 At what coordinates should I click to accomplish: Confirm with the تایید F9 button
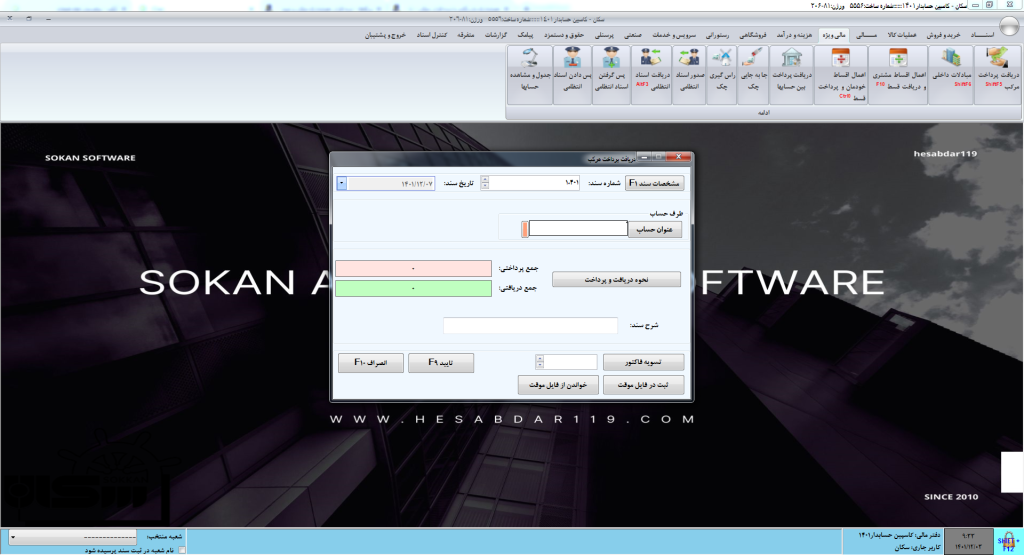[x=441, y=362]
